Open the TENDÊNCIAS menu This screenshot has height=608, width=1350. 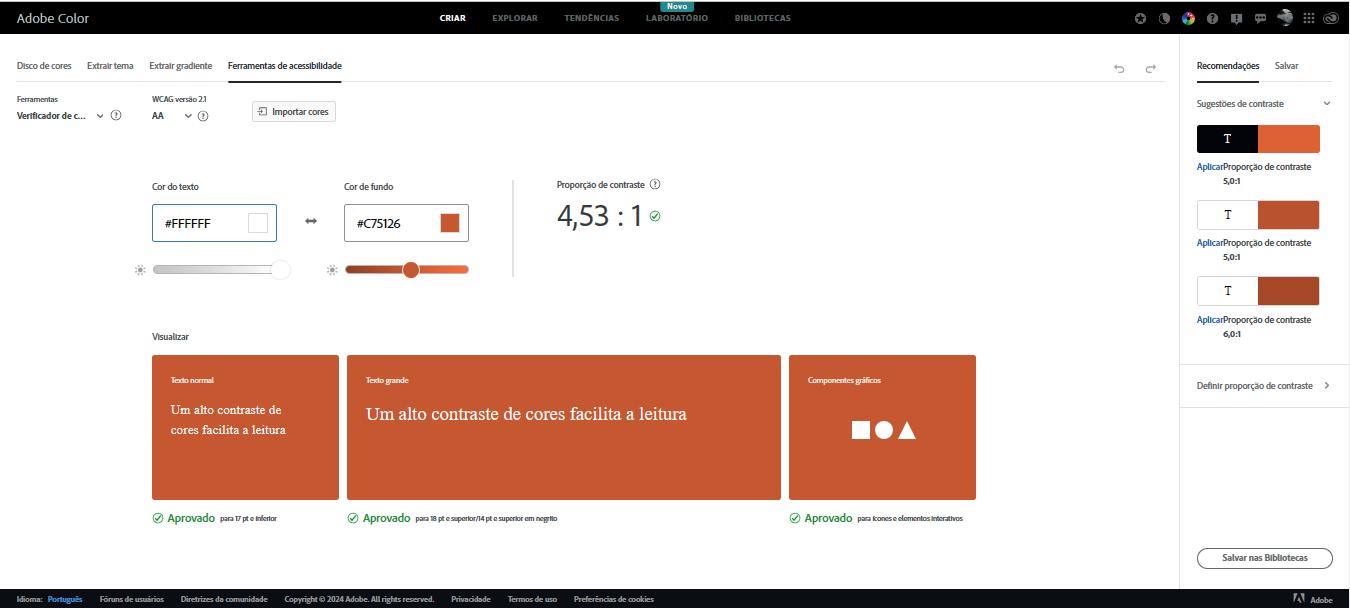pos(591,18)
